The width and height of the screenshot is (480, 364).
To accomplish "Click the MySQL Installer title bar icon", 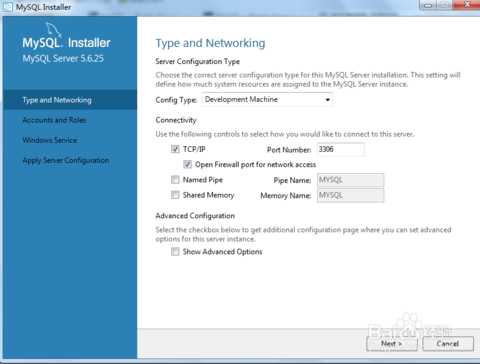I will click(x=7, y=6).
